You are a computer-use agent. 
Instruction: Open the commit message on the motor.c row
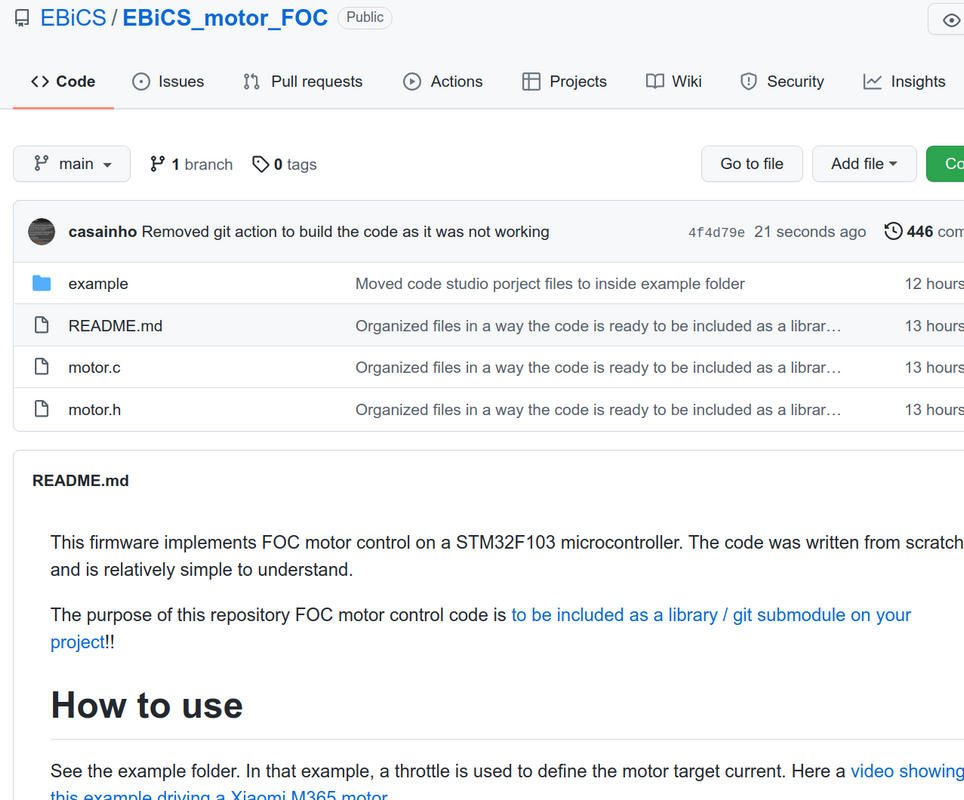[598, 368]
